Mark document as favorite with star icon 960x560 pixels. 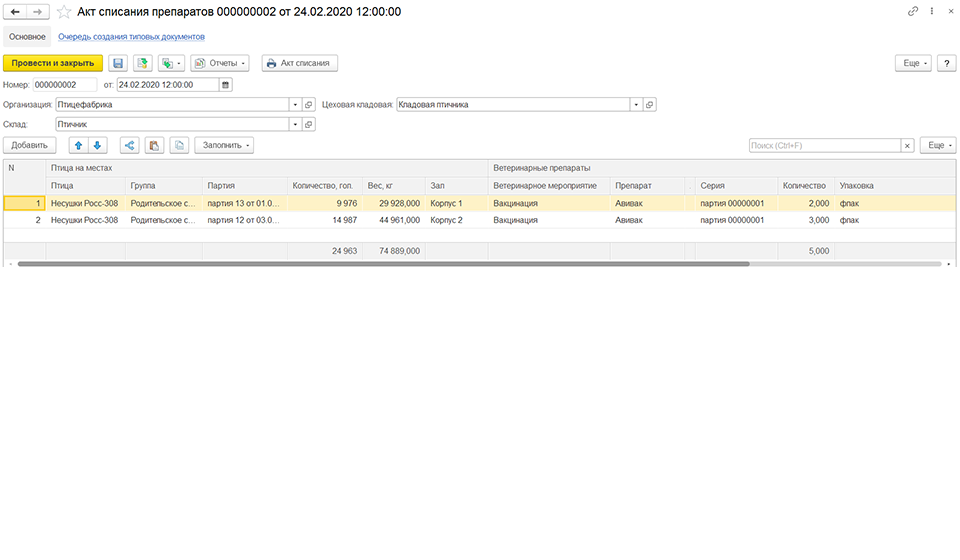pyautogui.click(x=64, y=12)
